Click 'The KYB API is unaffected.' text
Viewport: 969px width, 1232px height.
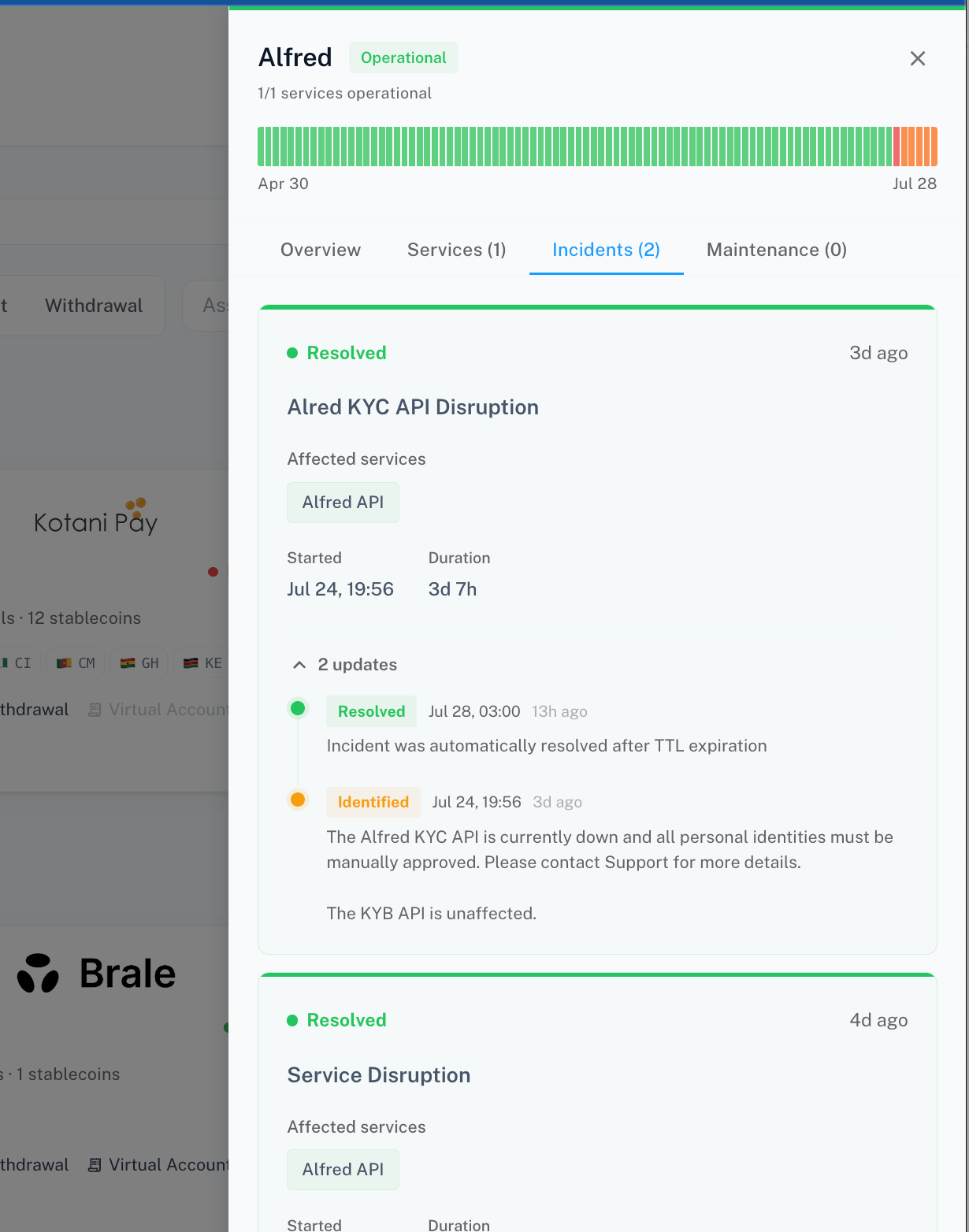pos(432,914)
